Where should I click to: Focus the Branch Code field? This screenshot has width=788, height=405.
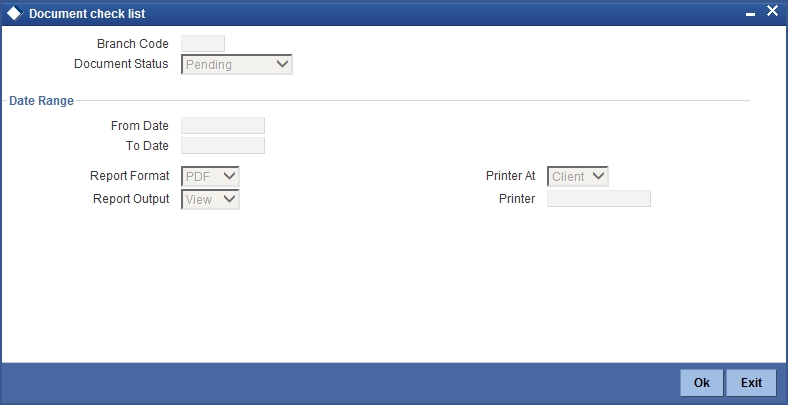coord(203,44)
